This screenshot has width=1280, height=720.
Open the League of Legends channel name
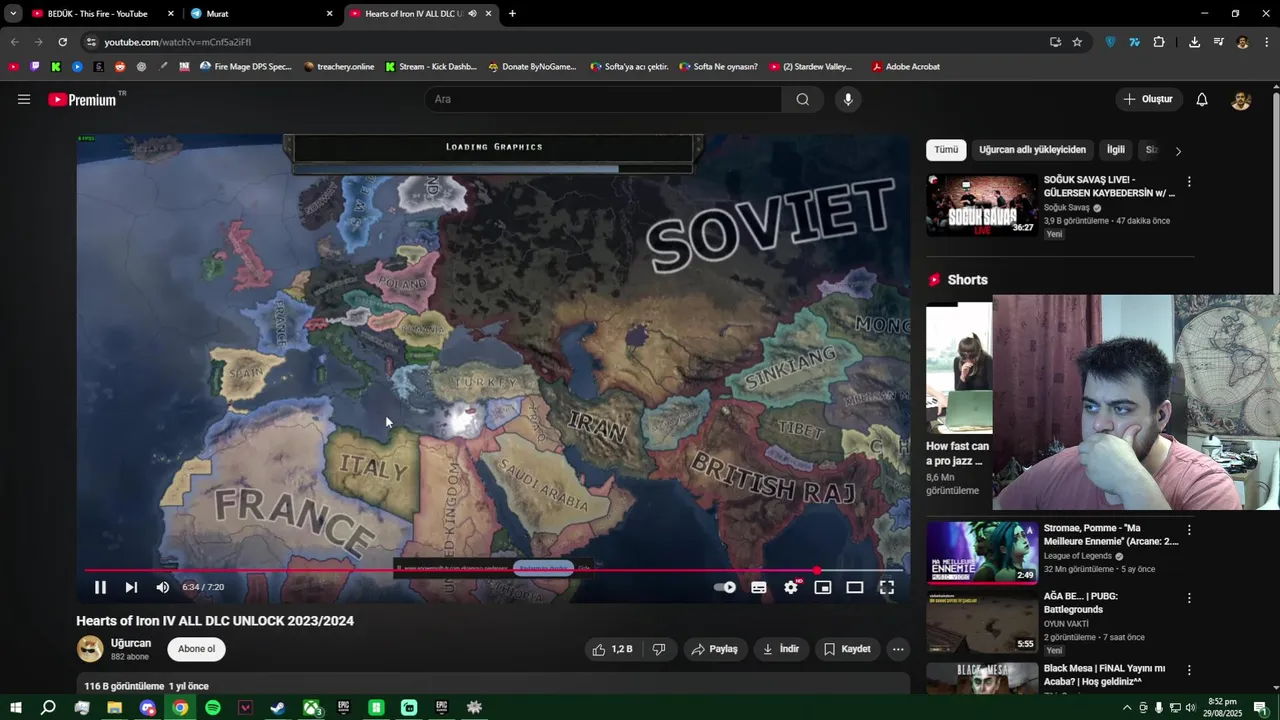1078,556
